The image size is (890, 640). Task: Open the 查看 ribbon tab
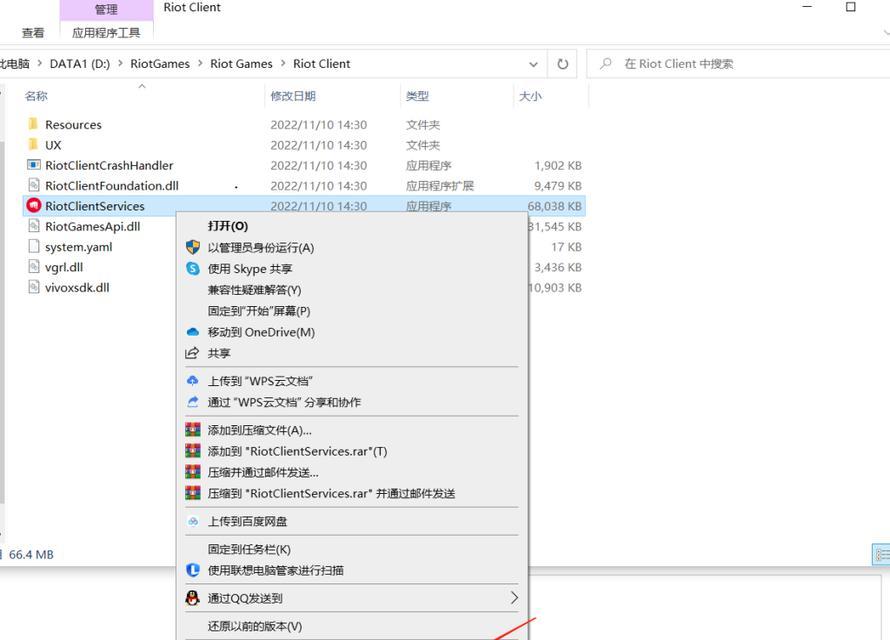click(33, 32)
